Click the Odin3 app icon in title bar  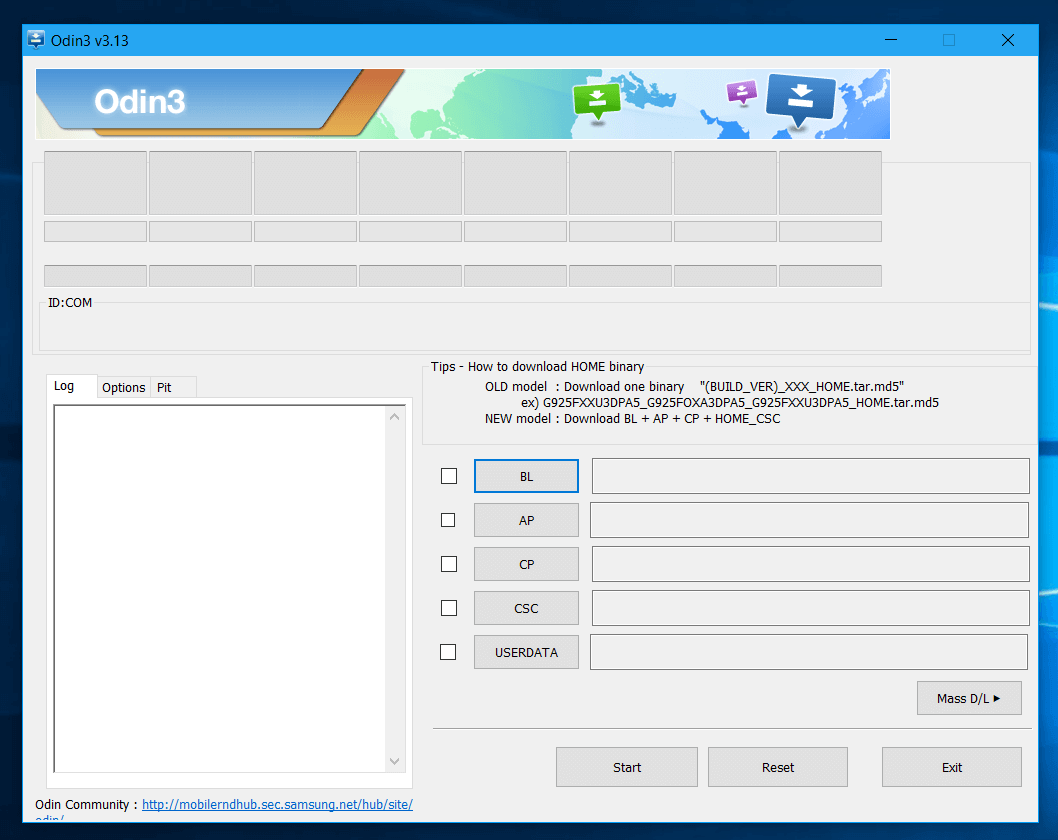(x=36, y=40)
